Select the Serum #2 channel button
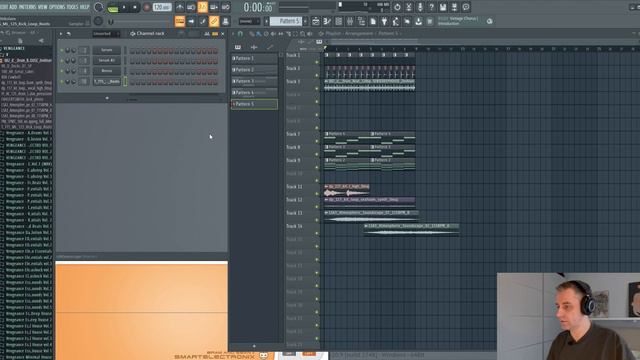 coord(107,60)
